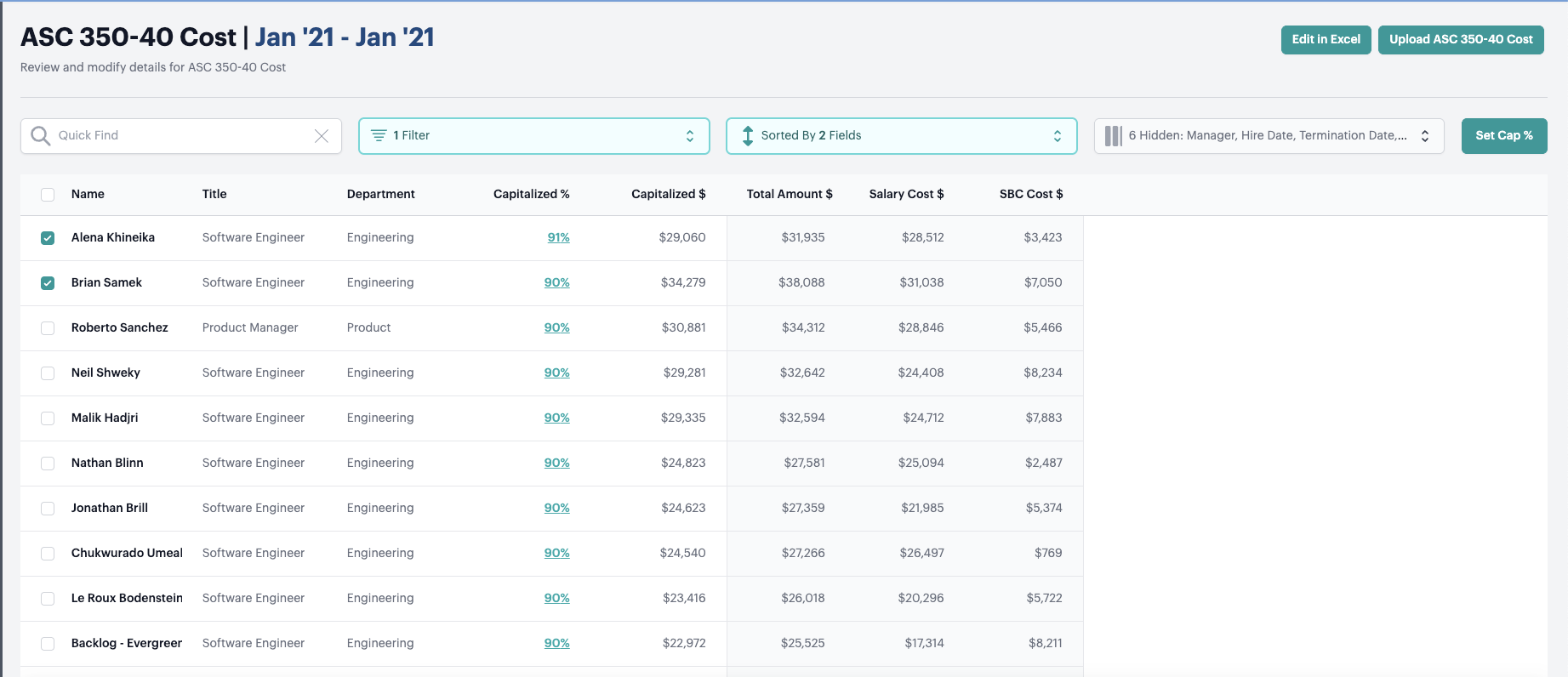Check the Nathan Blinn row checkbox
1568x677 pixels.
pyautogui.click(x=48, y=464)
